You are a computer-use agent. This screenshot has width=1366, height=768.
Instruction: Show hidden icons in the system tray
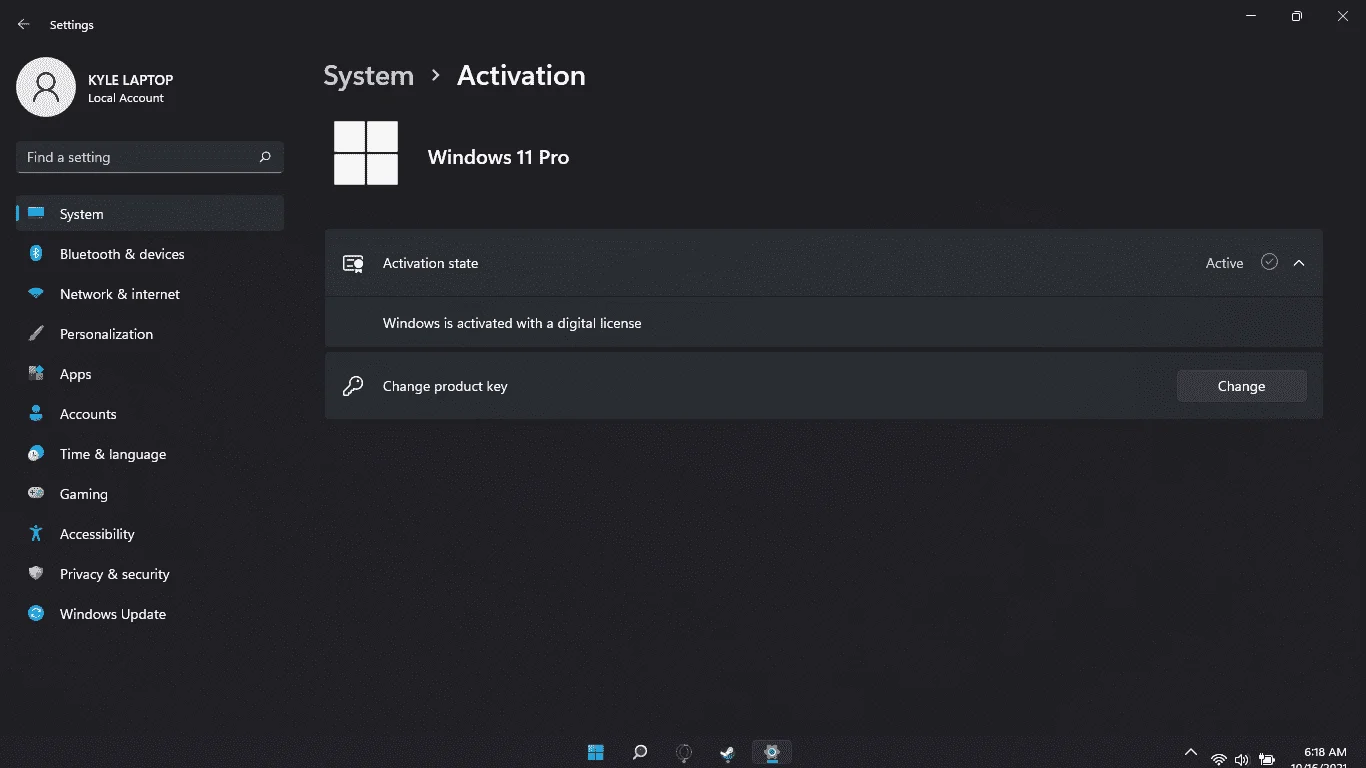click(x=1190, y=752)
